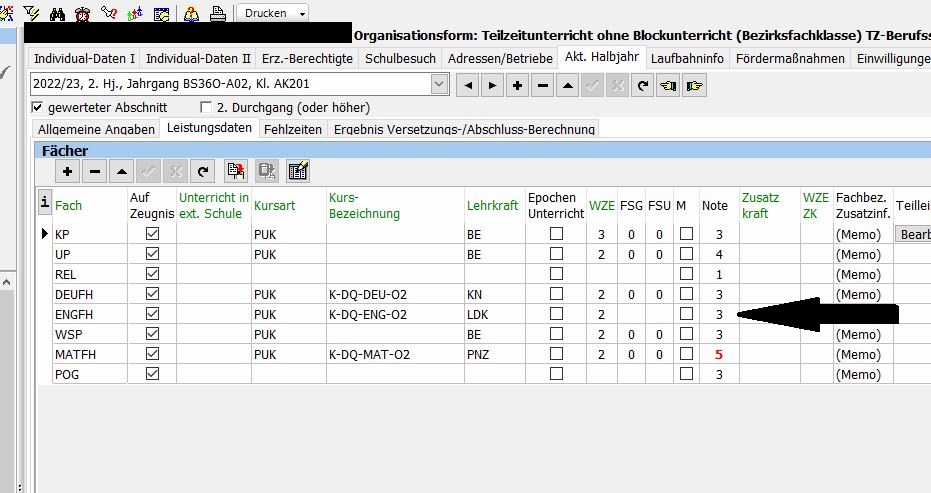Uncheck 'Auf Zeugnis' for POG row
The image size is (931, 493).
click(x=153, y=374)
